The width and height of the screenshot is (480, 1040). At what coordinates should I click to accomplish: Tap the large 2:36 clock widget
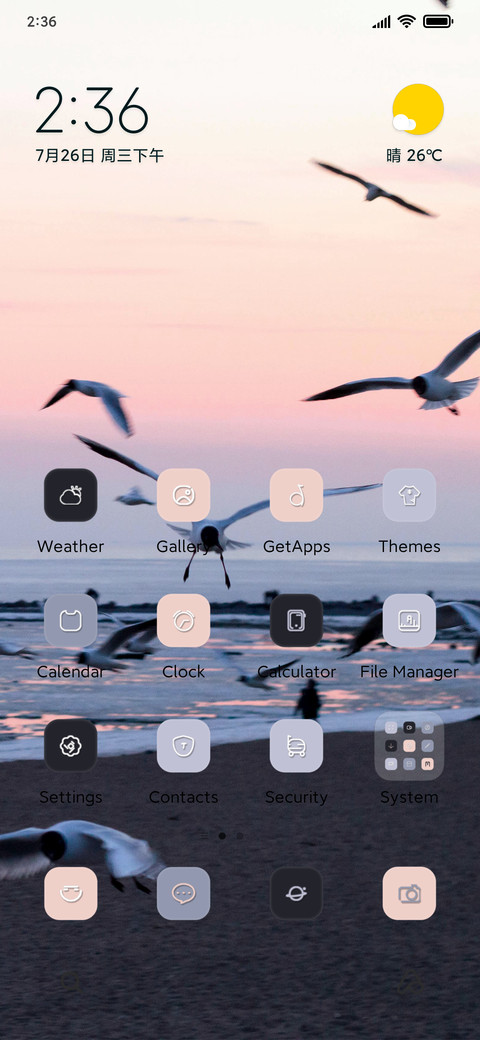coord(91,111)
